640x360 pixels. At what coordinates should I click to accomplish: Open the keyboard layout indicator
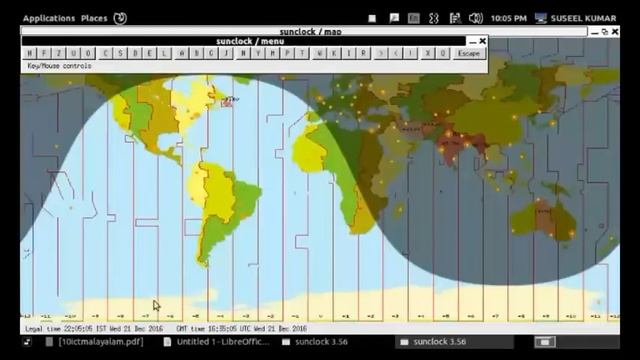tap(413, 18)
